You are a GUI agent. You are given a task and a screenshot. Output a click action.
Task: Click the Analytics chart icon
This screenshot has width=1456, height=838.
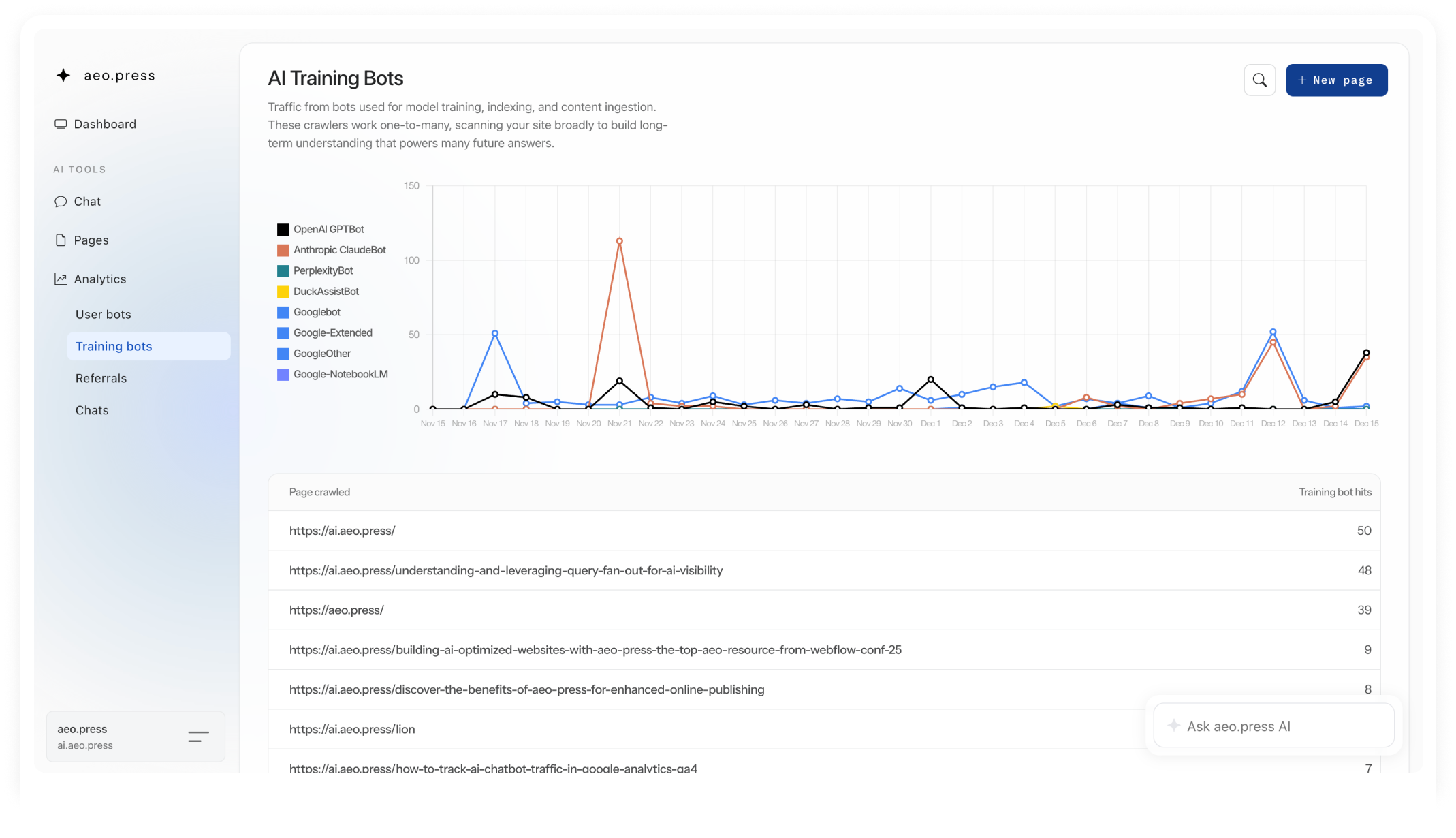[61, 279]
